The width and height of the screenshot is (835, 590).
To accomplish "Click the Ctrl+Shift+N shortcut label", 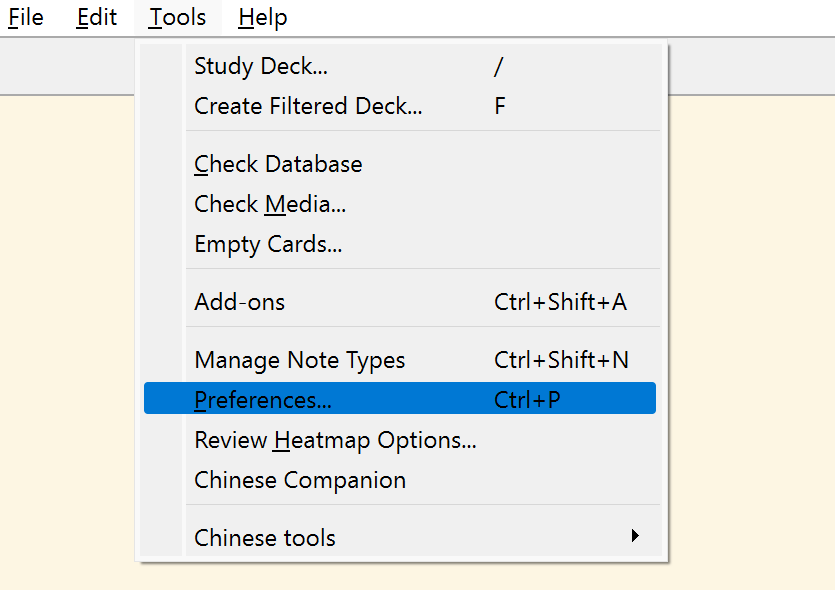I will click(561, 360).
